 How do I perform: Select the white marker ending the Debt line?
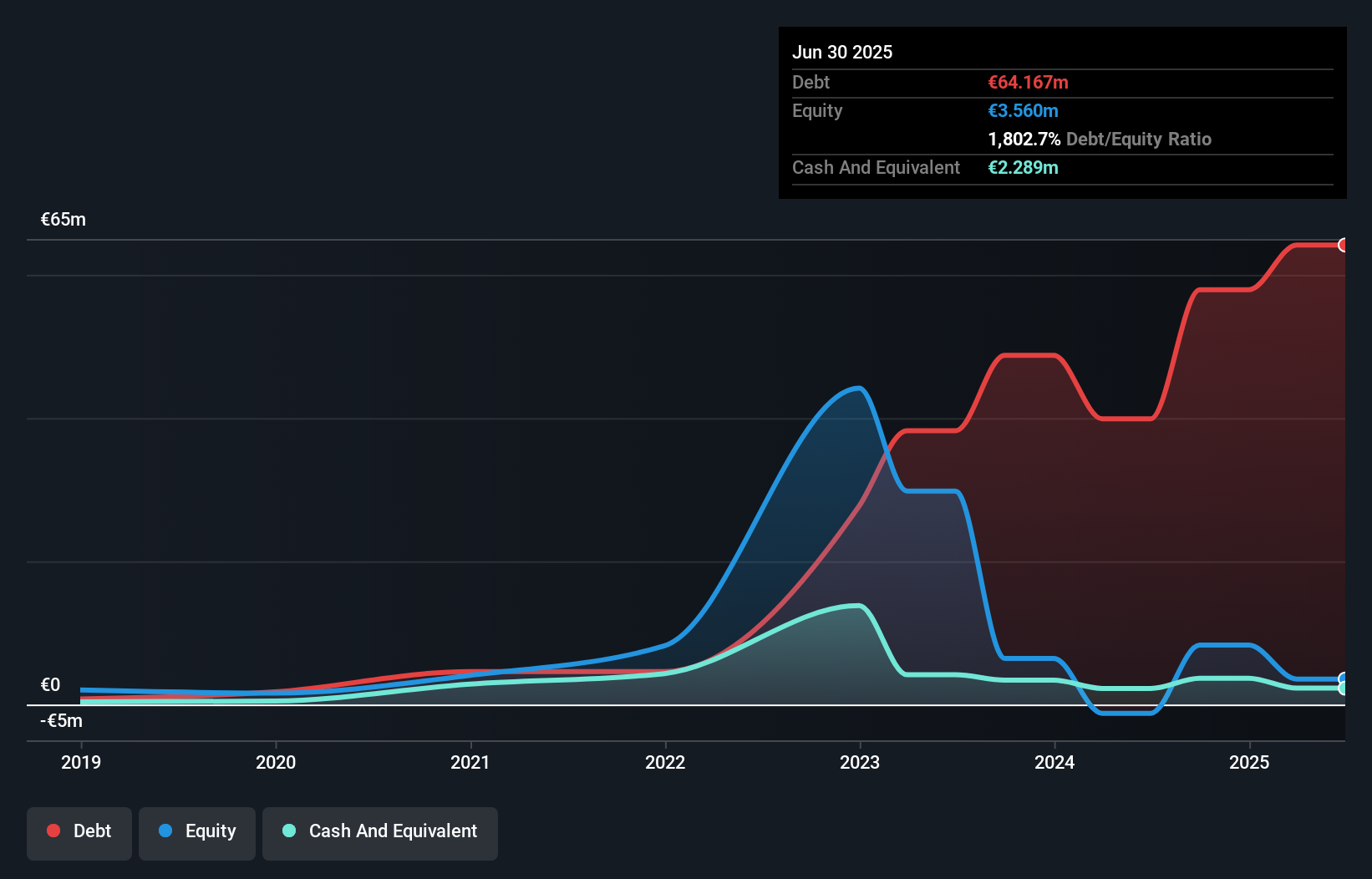coord(1344,244)
